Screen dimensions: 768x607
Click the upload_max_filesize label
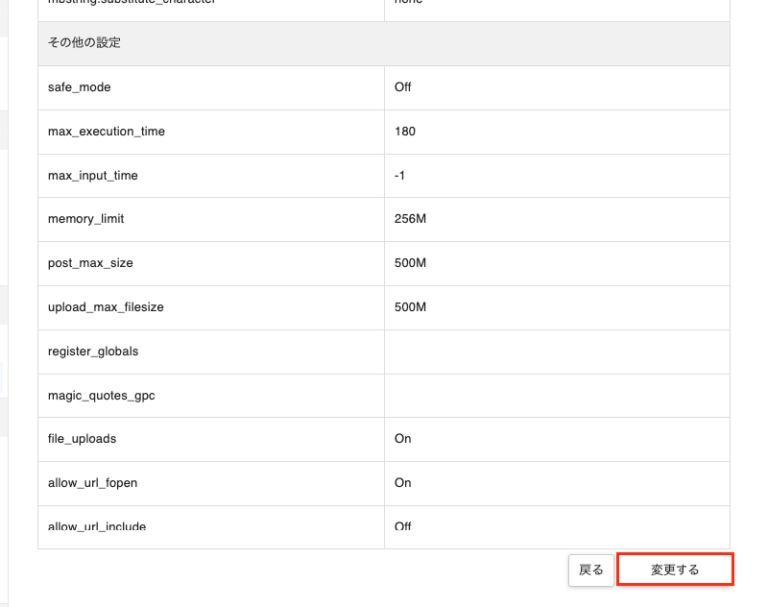click(x=105, y=307)
